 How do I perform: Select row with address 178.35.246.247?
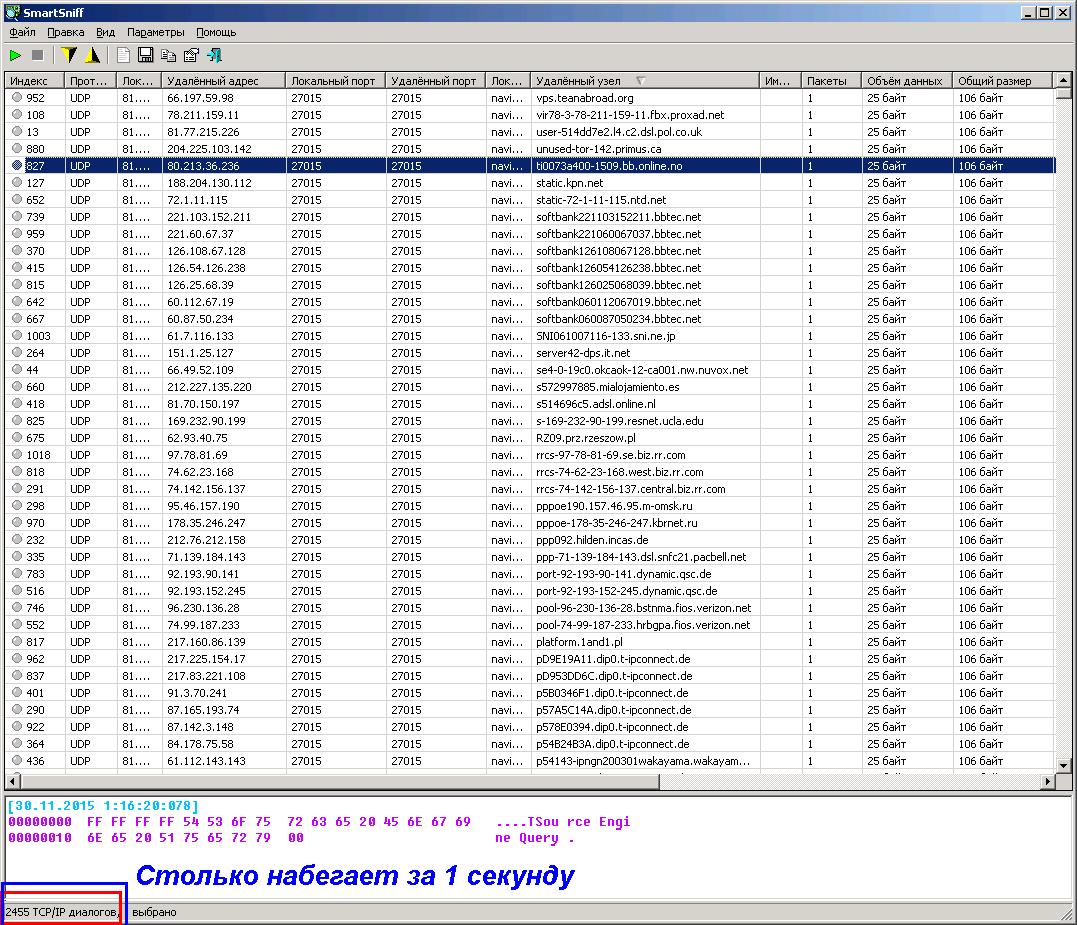click(530, 523)
